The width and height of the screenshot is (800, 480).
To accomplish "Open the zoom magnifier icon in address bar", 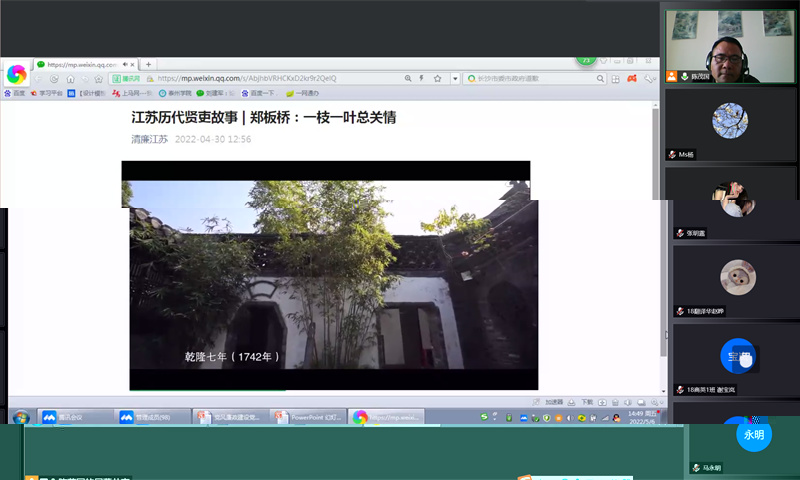I will click(408, 79).
